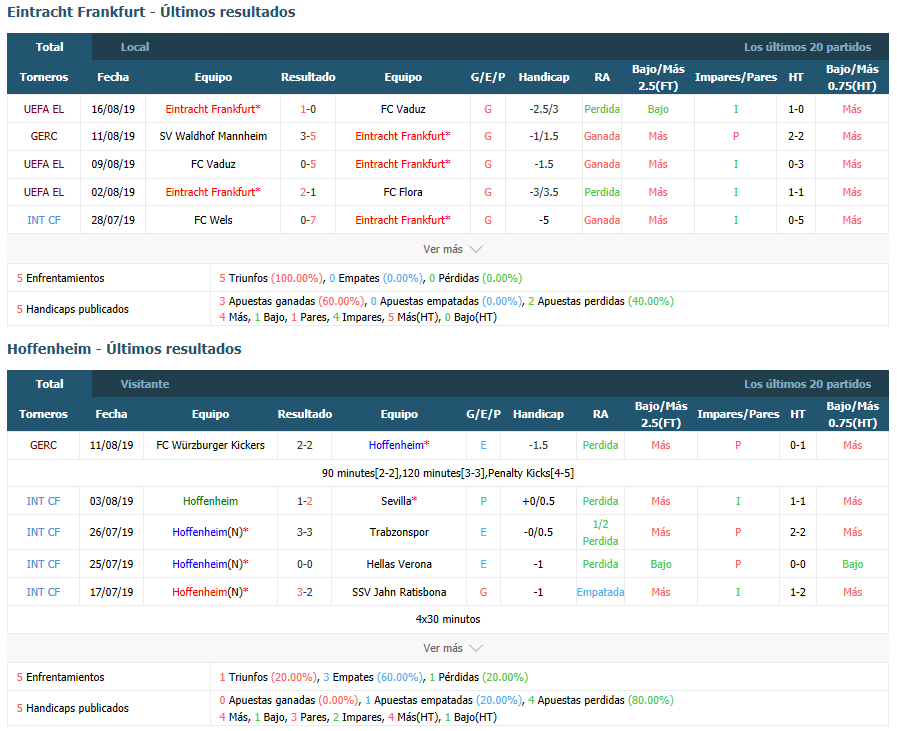Image resolution: width=897 pixels, height=731 pixels.
Task: Click INT CF tournament in 03/08/19 row
Action: coord(43,501)
